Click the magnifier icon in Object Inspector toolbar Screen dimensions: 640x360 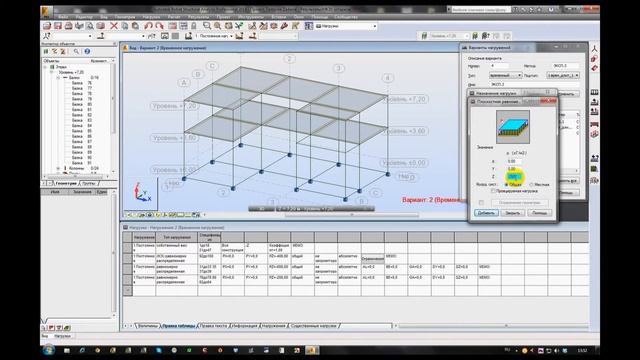pos(76,51)
